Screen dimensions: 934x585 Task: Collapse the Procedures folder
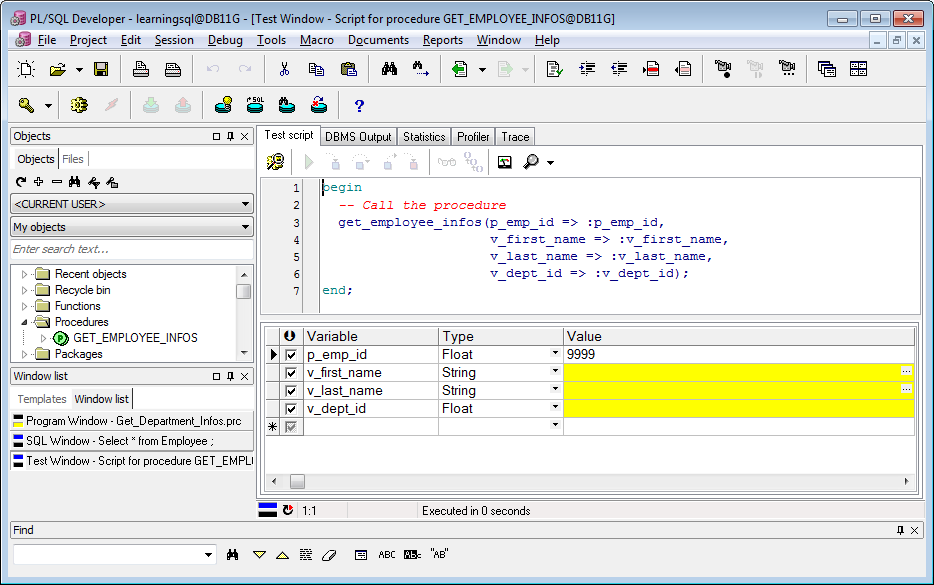(x=24, y=322)
